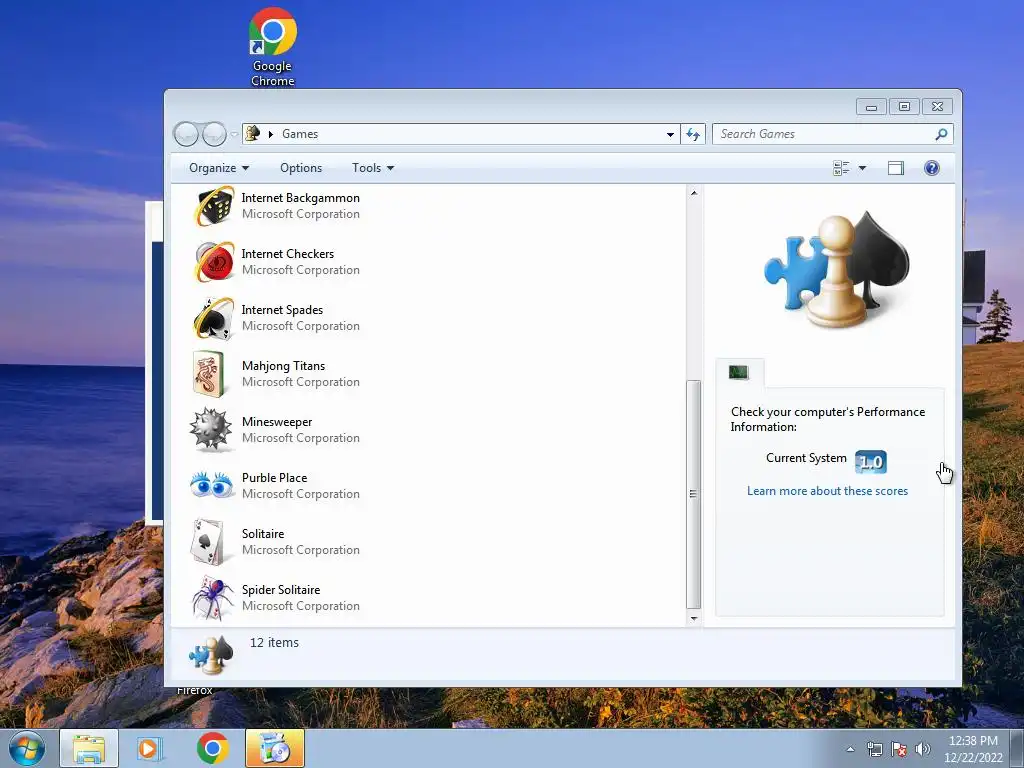
Task: Expand the breadcrumb arrow before Games
Action: pos(270,134)
